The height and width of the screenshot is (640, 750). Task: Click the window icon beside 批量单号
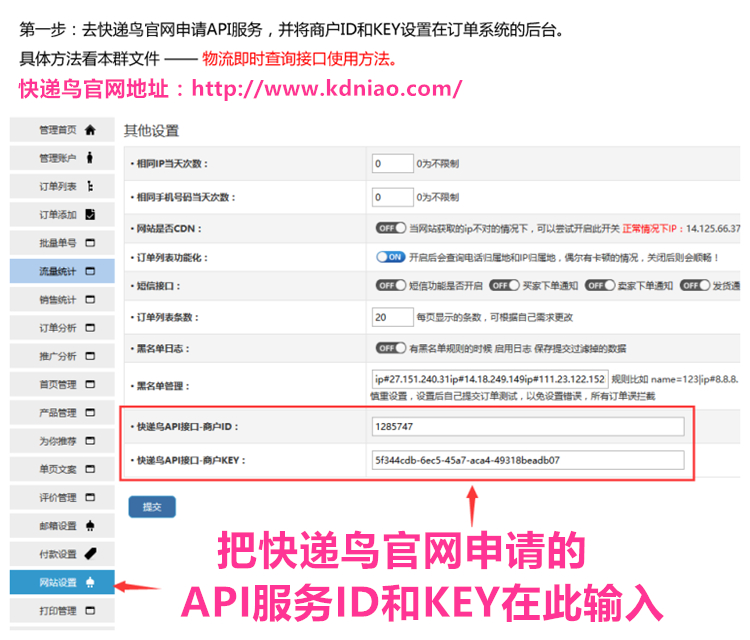click(90, 243)
